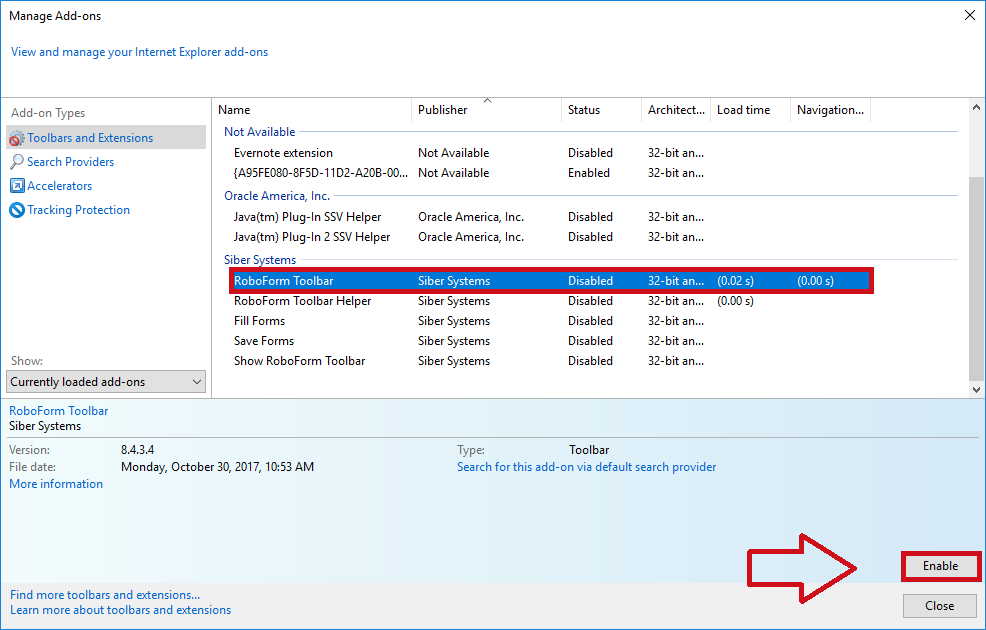Select Toolbars and Extensions add-on type
This screenshot has height=630, width=986.
(x=106, y=138)
